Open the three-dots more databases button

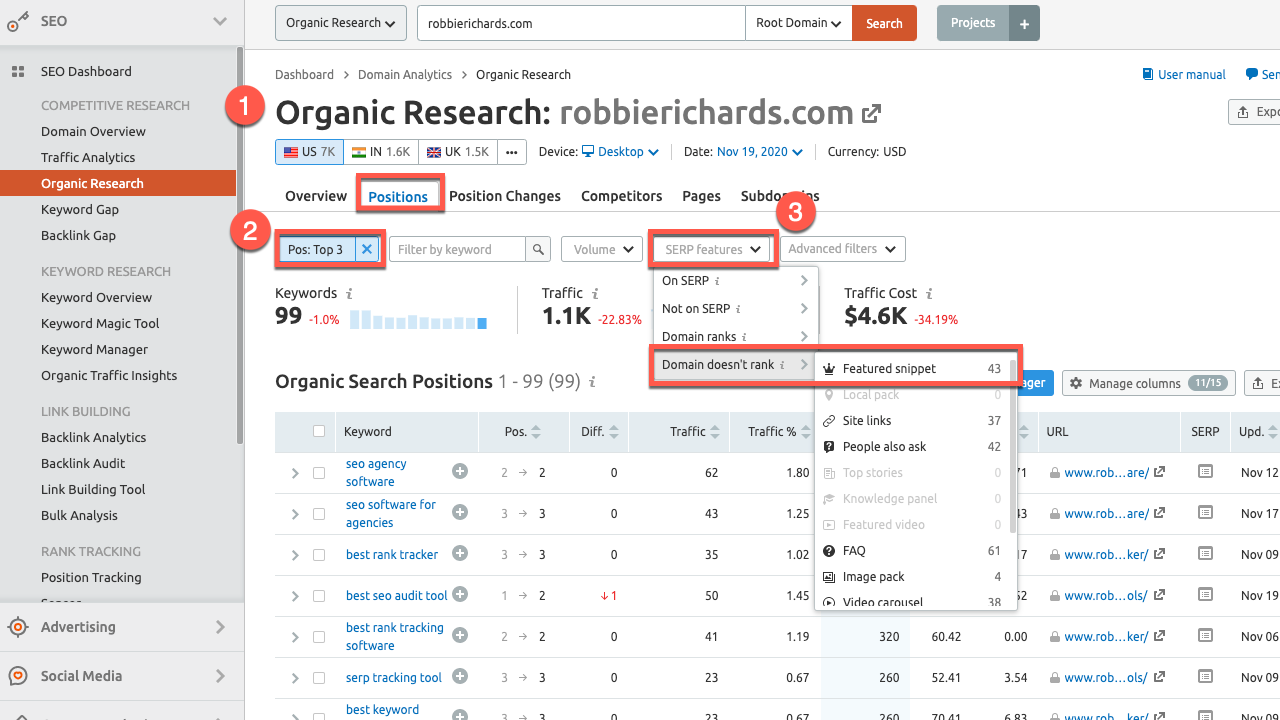click(x=512, y=152)
